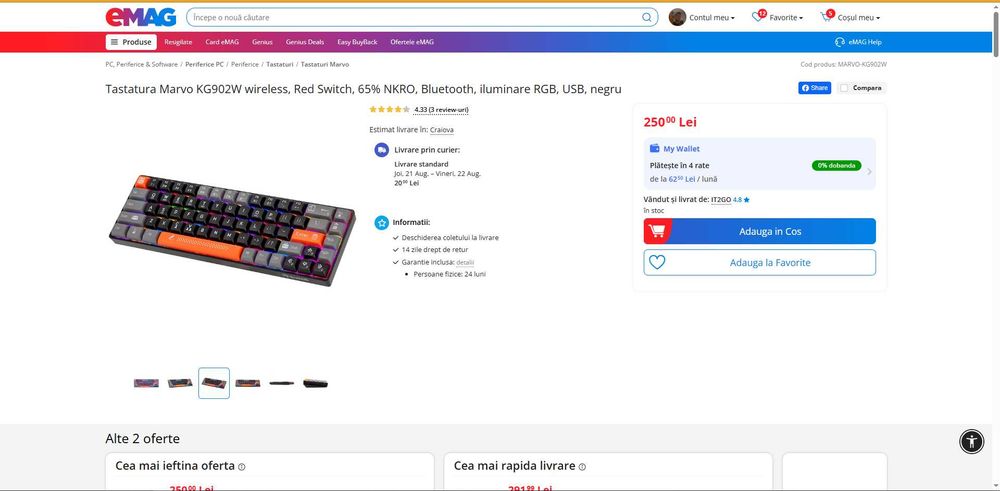Click the Adauga la Favorite button
Viewport: 1000px width, 491px height.
click(760, 262)
